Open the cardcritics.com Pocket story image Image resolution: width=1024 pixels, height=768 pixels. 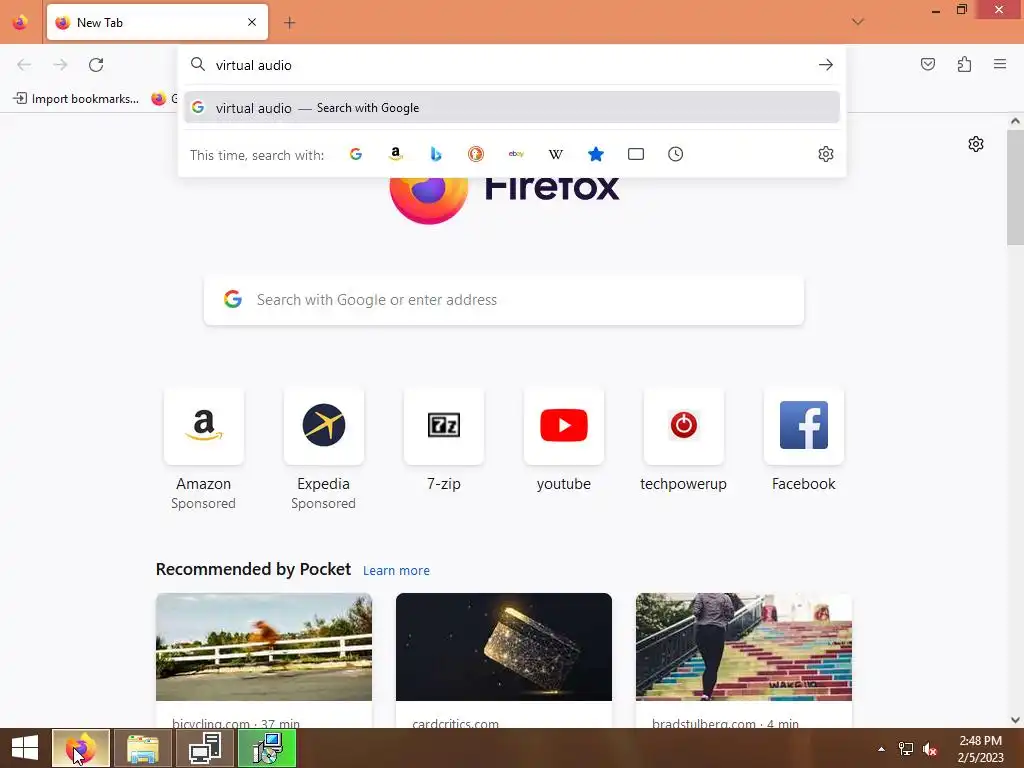pyautogui.click(x=504, y=647)
